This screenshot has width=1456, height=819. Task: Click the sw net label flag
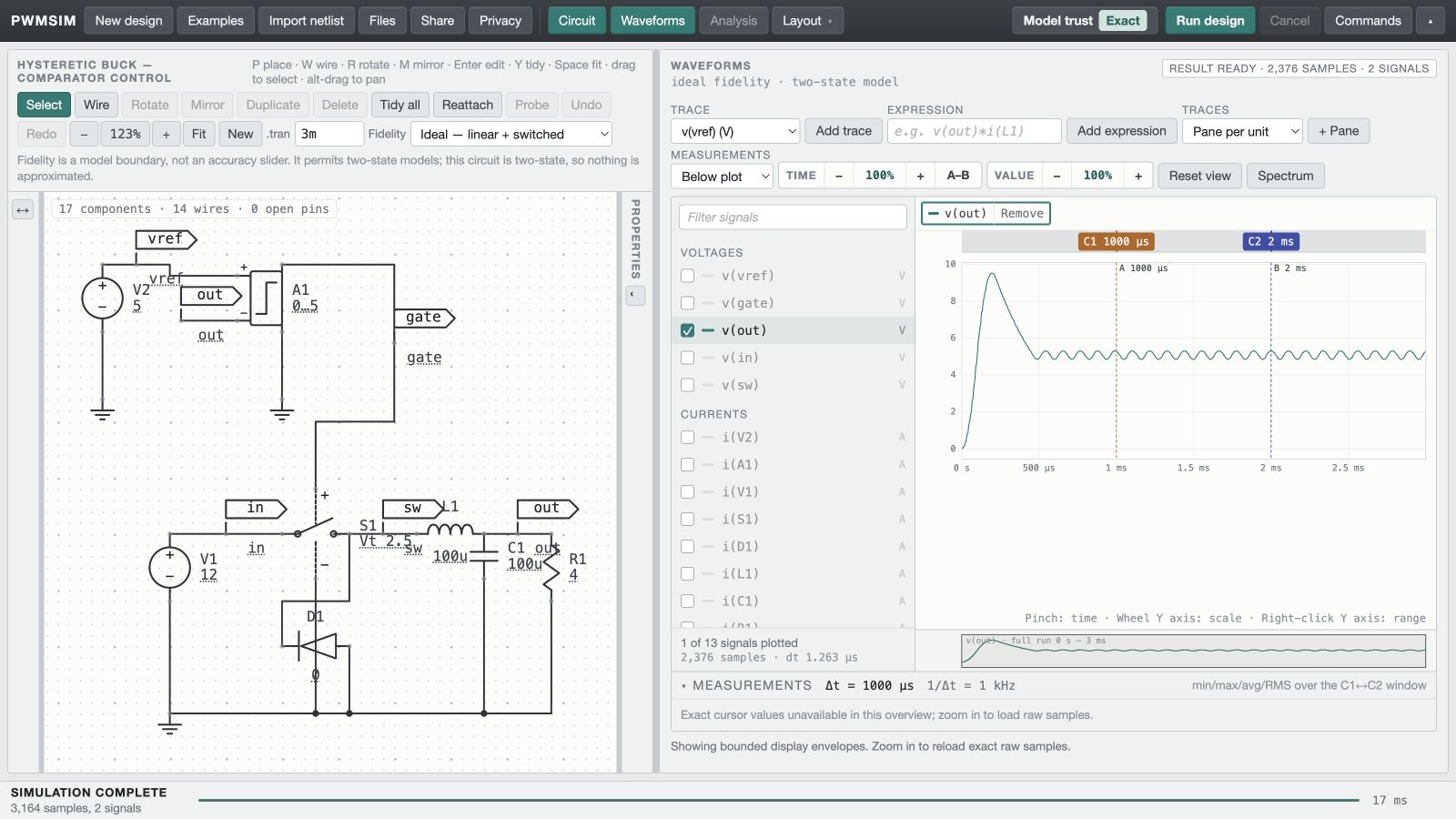click(412, 509)
